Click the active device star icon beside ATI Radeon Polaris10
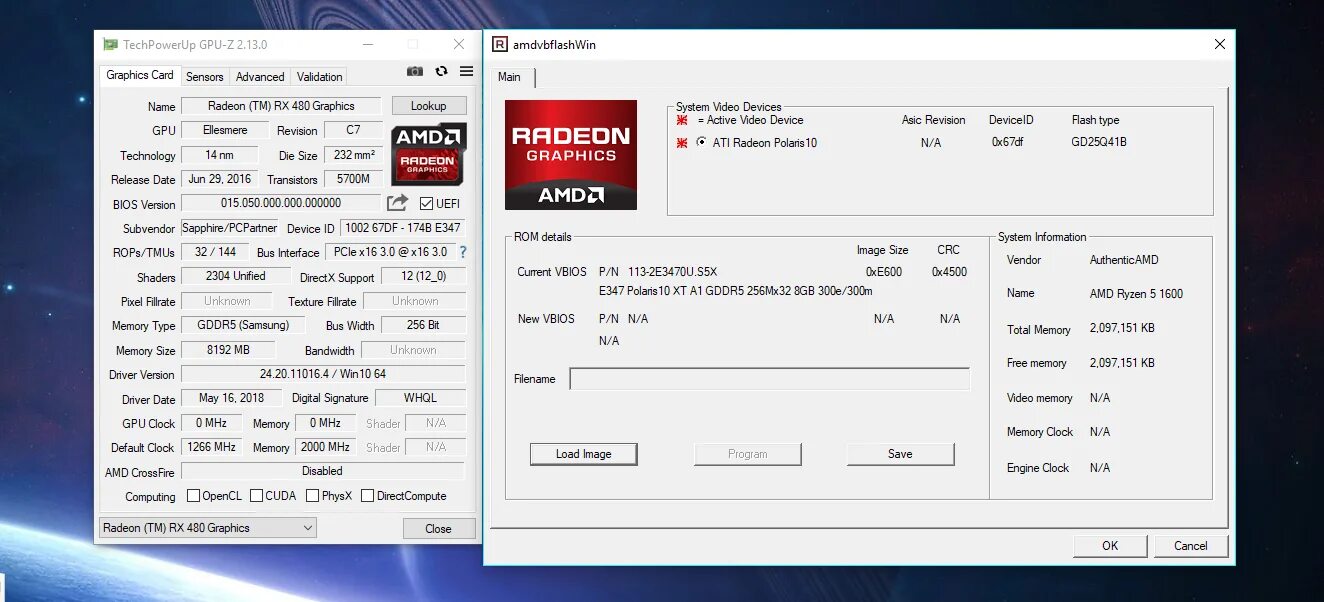The height and width of the screenshot is (602, 1324). 682,143
